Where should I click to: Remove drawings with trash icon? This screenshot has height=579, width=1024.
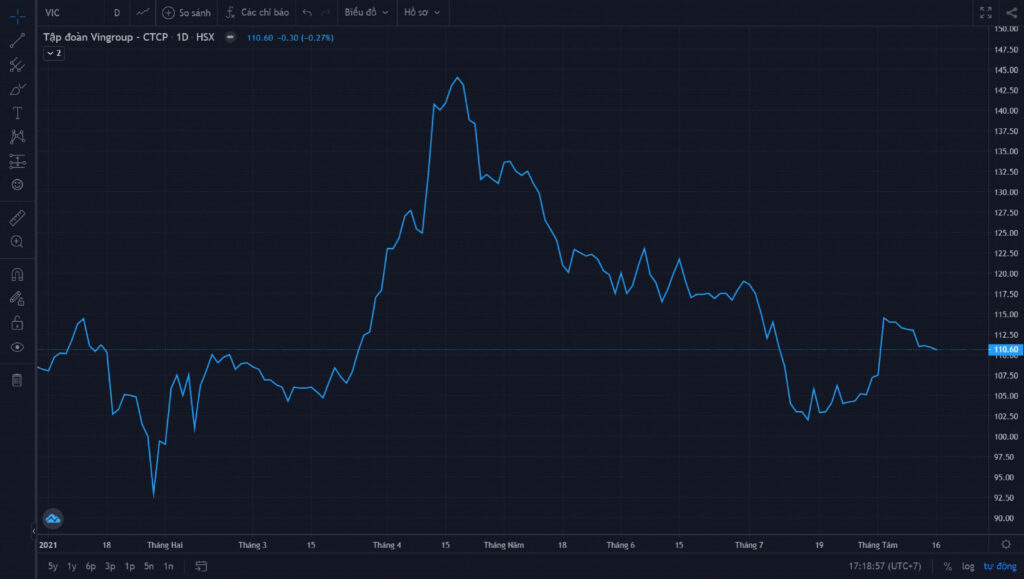18,380
